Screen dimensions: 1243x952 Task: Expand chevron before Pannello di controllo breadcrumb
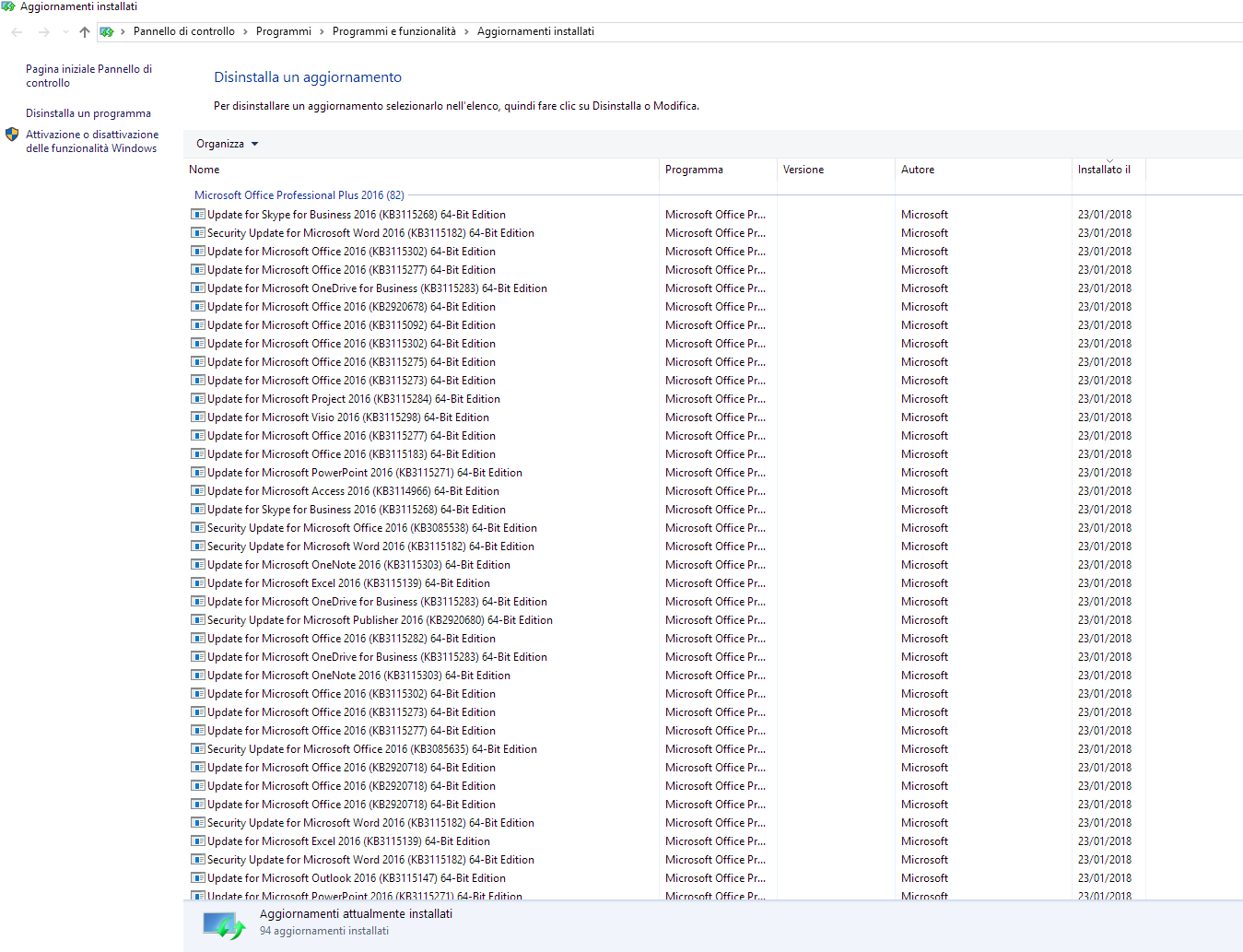(x=123, y=31)
